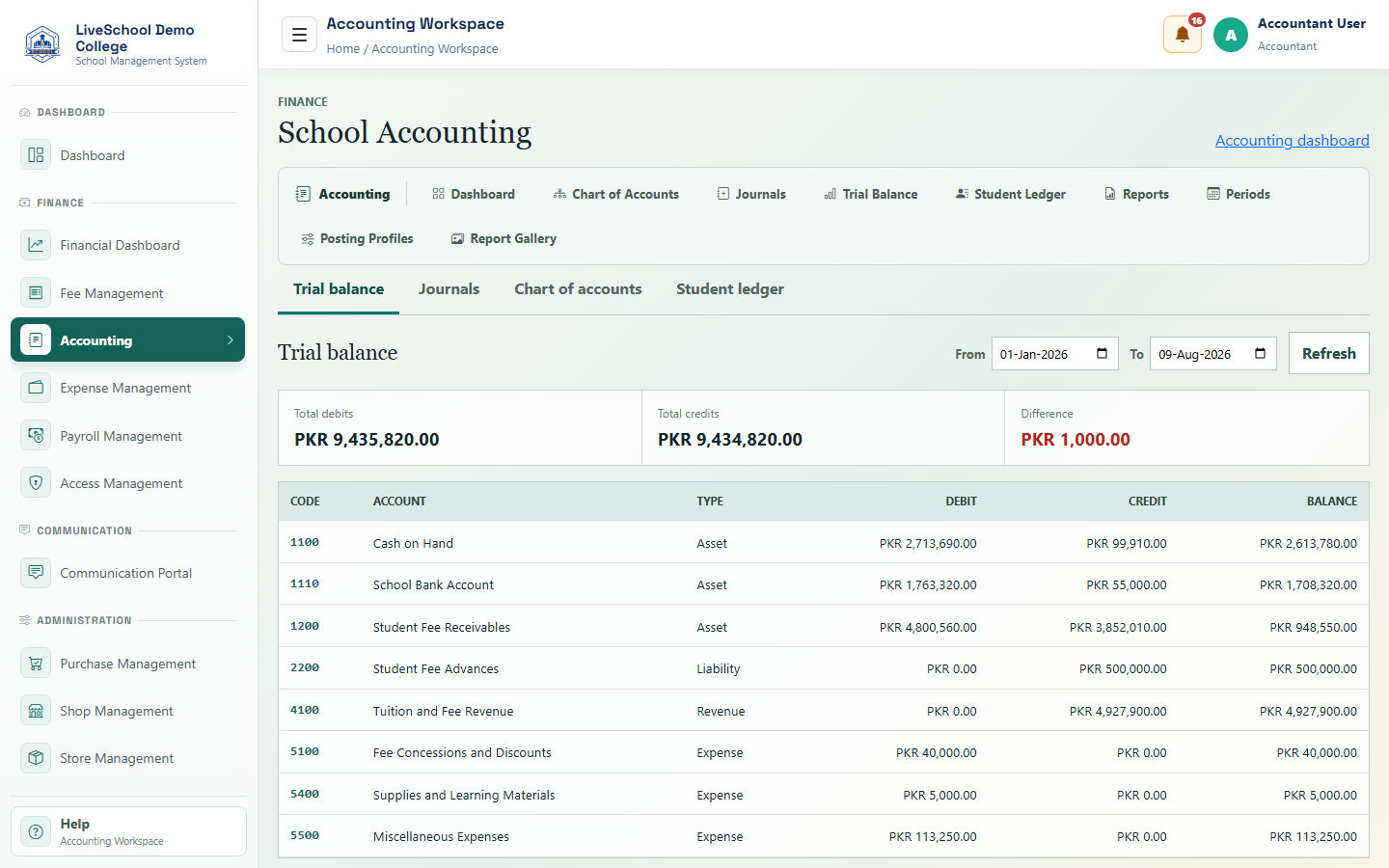Click Fee Concessions and Discounts account
This screenshot has height=868, width=1389.
pos(462,753)
